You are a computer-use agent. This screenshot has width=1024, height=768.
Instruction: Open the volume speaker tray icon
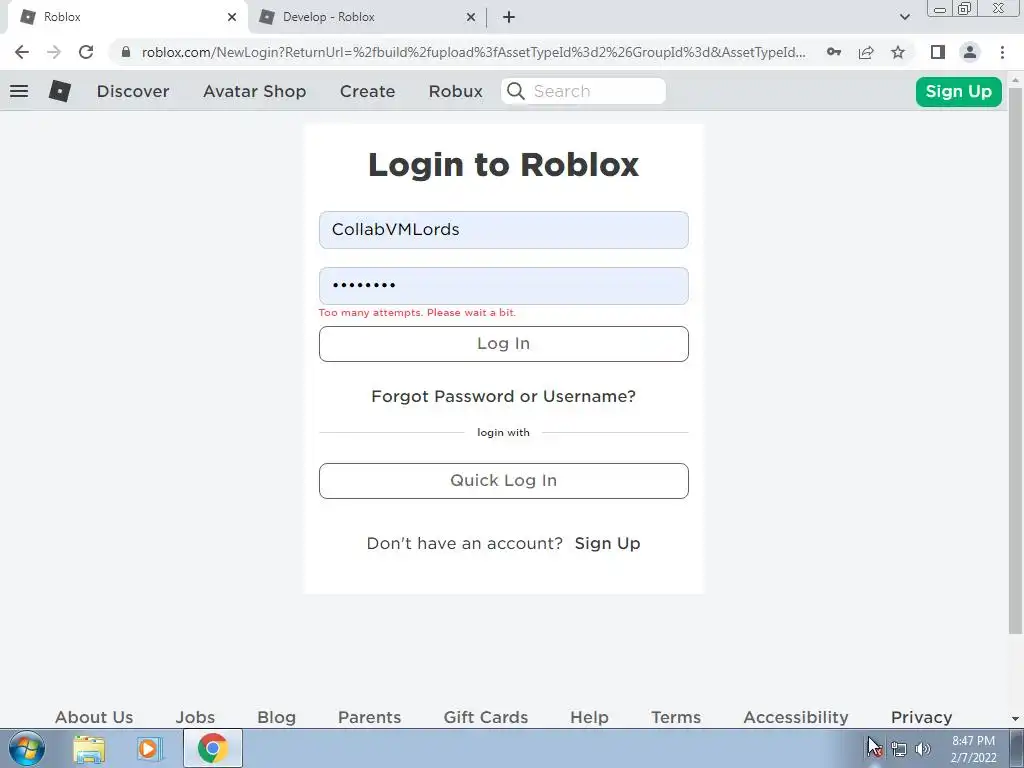(922, 749)
